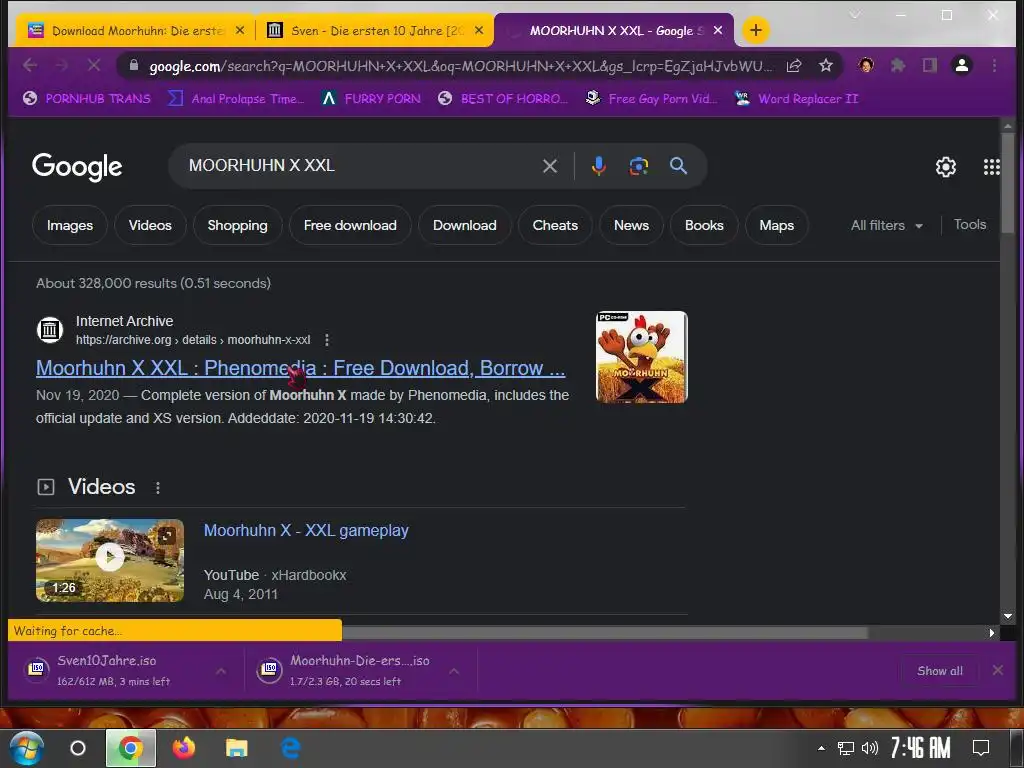
Task: Open Google quick settings gear
Action: [946, 167]
